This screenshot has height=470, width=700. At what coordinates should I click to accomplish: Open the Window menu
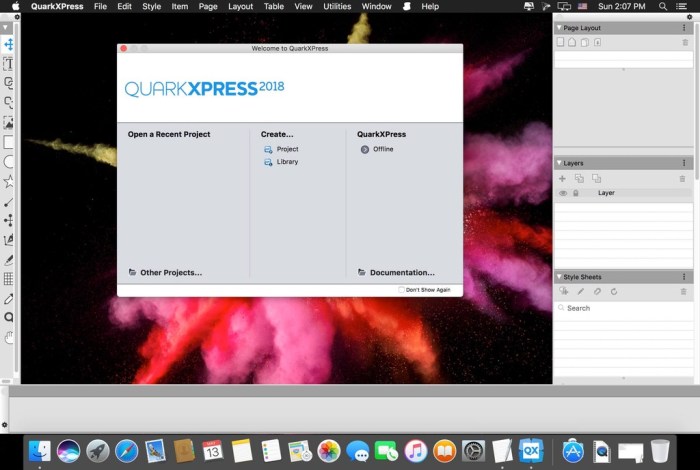tap(376, 6)
